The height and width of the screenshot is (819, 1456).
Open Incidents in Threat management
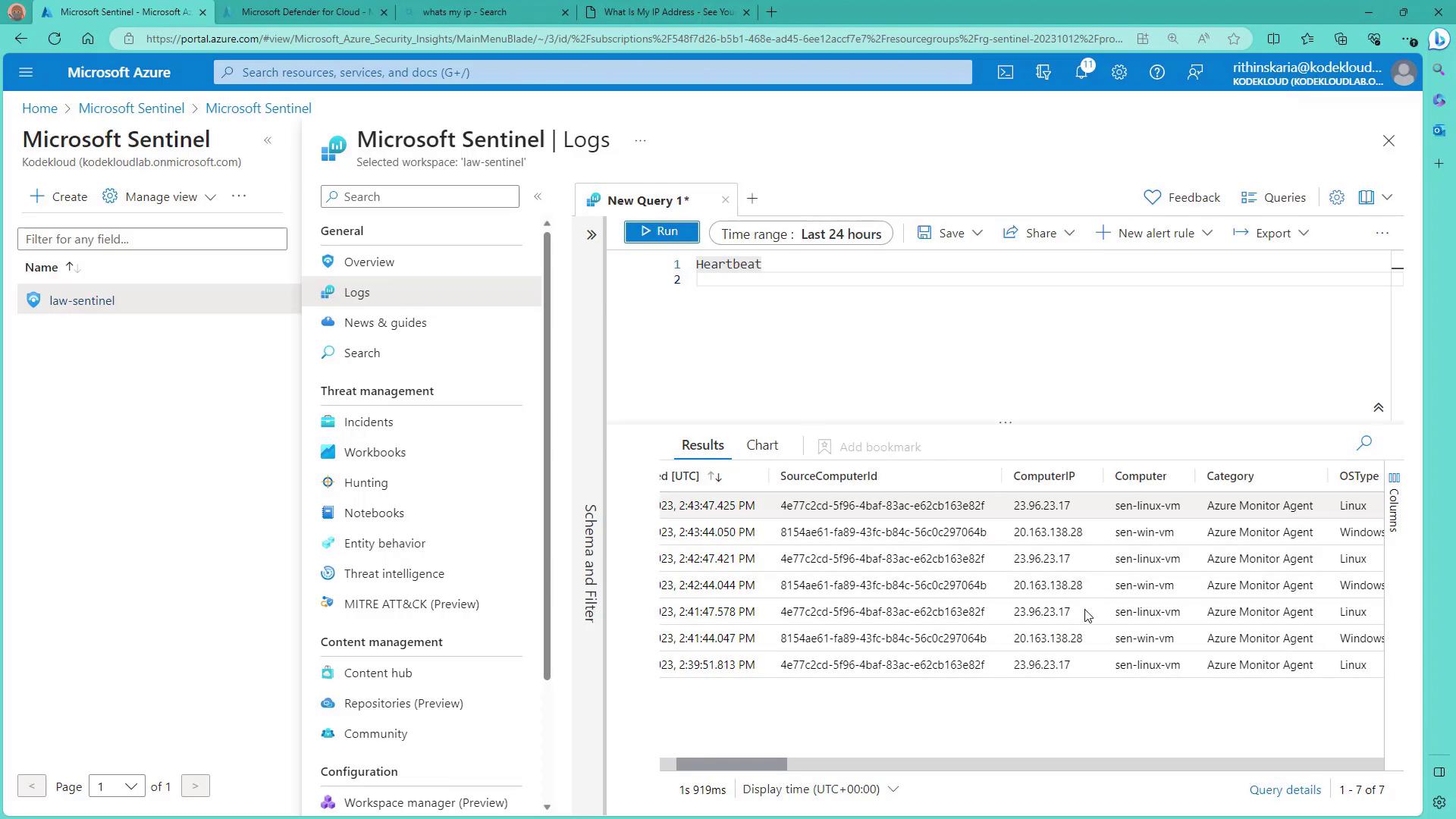tap(368, 422)
